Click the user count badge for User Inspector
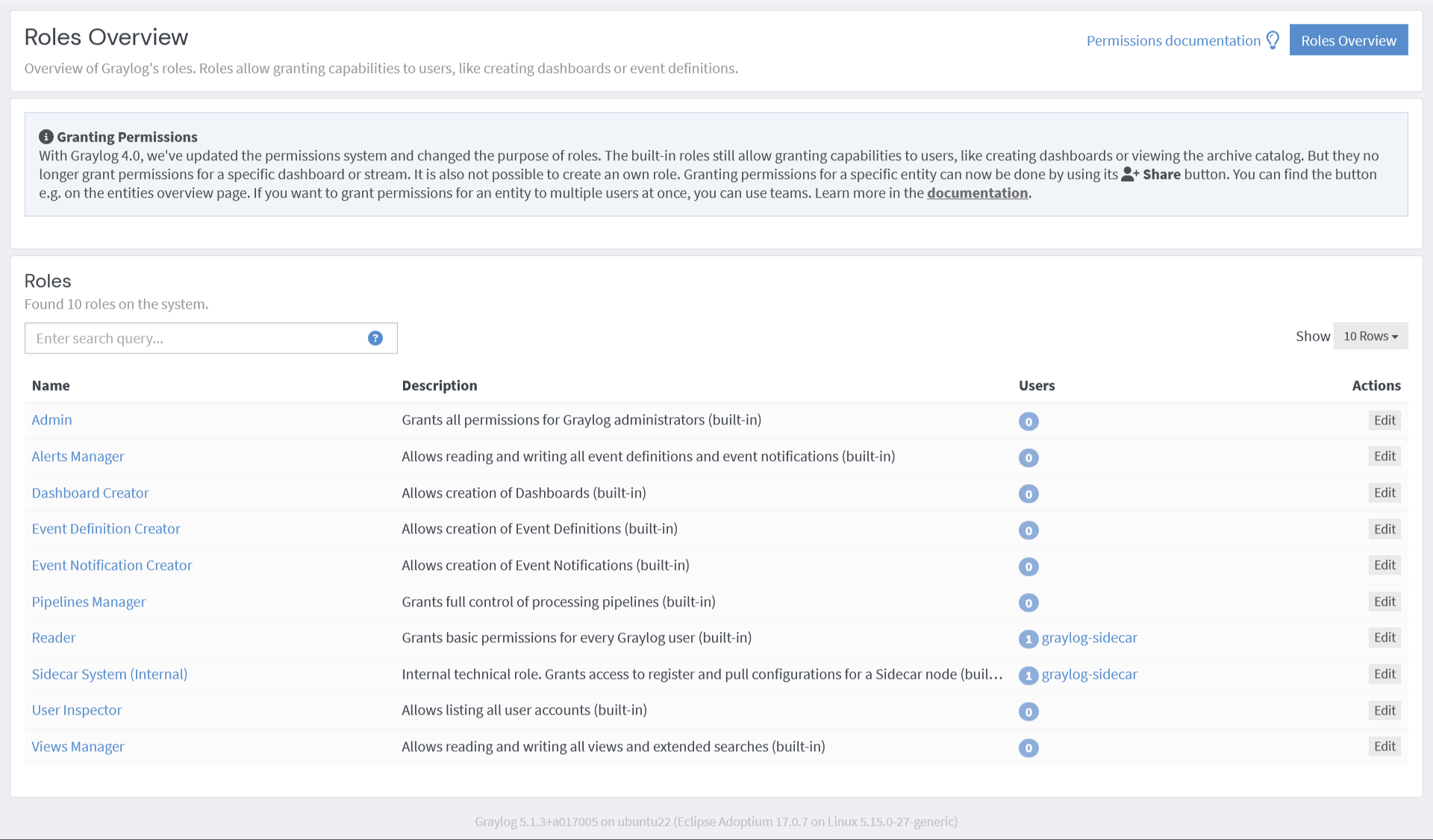The width and height of the screenshot is (1433, 840). (1028, 712)
